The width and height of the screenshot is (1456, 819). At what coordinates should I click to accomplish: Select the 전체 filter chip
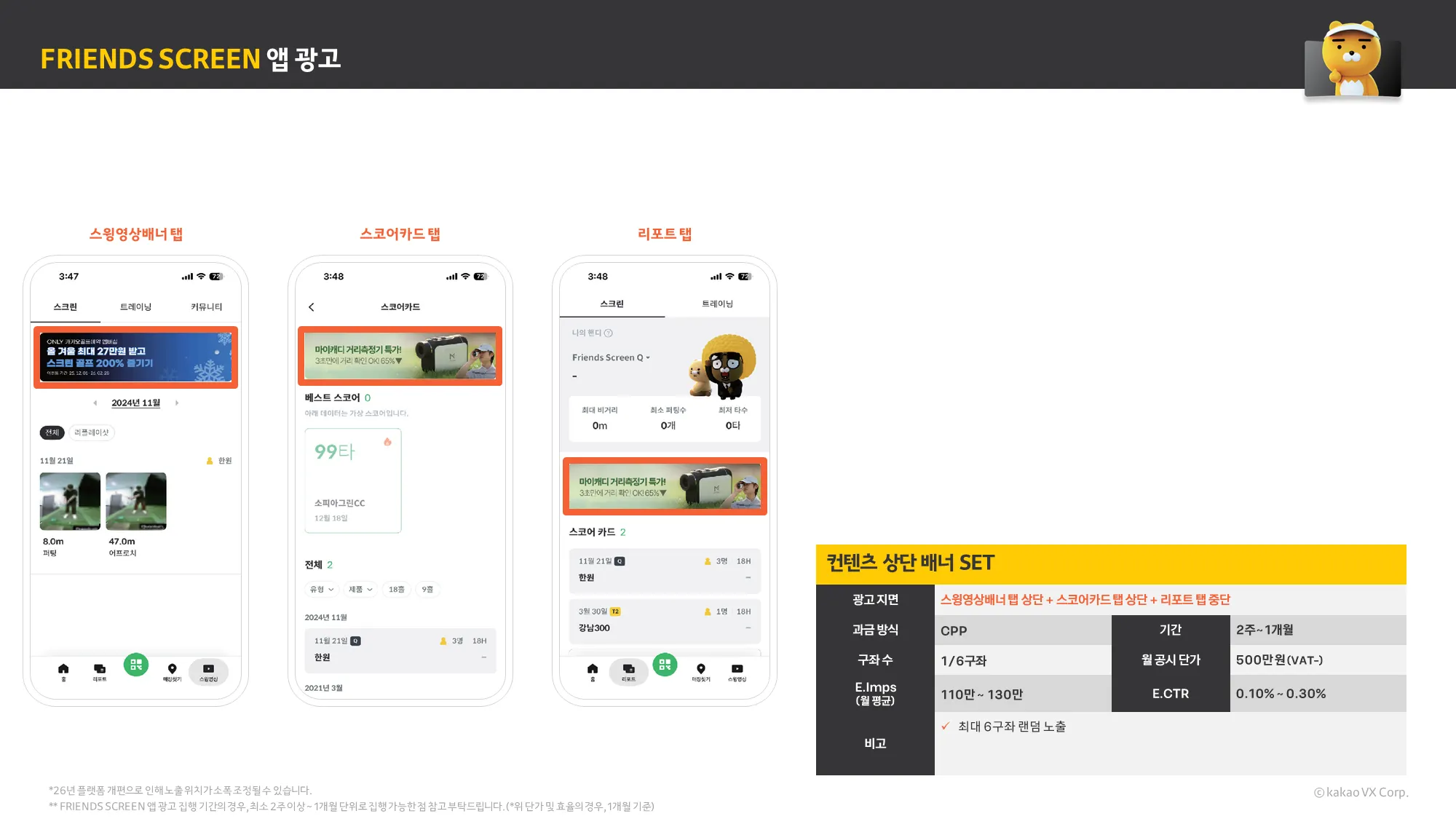tap(52, 432)
